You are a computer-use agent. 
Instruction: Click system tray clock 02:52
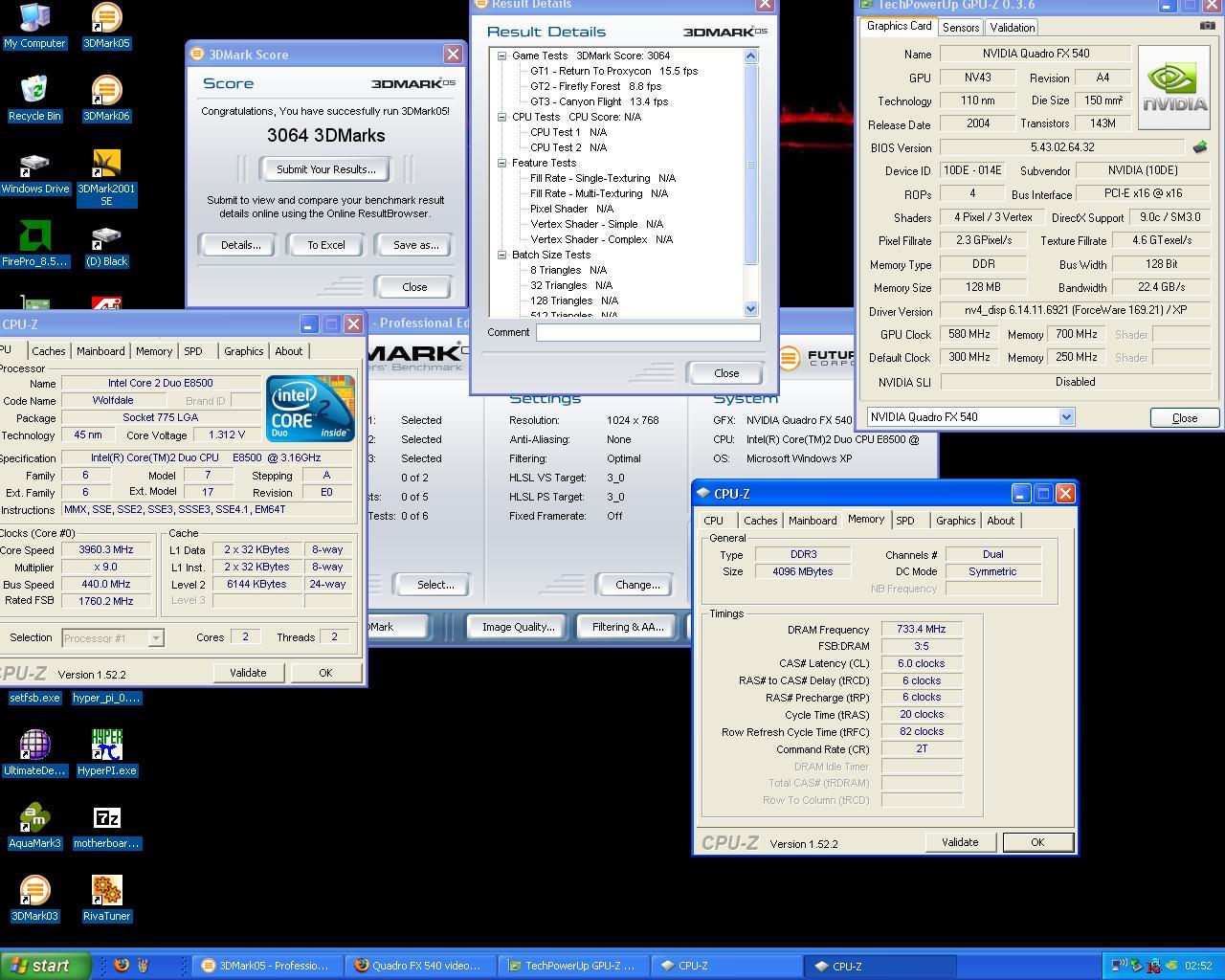coord(1197,966)
